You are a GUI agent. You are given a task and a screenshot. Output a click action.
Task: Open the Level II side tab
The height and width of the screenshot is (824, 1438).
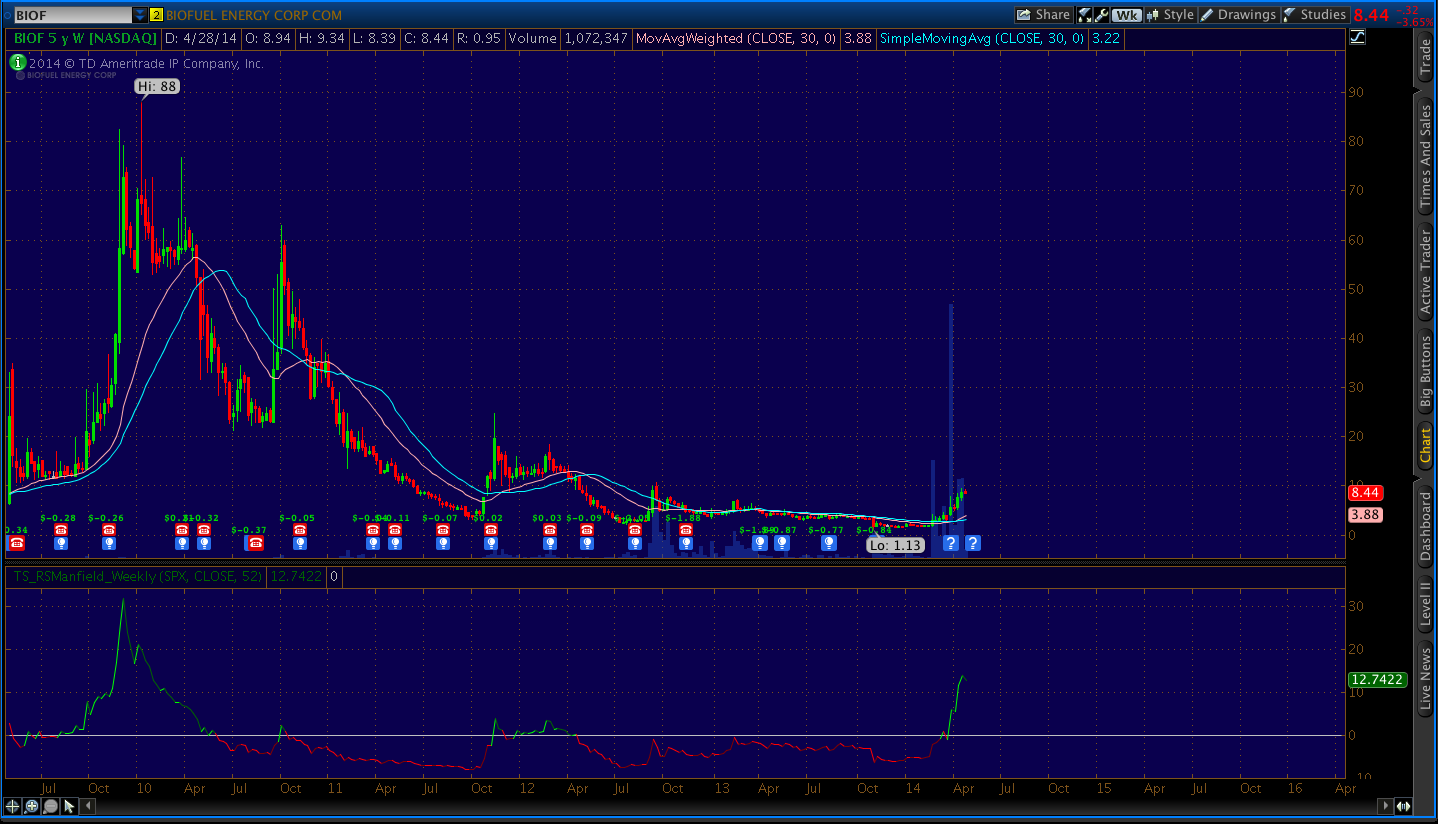click(1425, 603)
